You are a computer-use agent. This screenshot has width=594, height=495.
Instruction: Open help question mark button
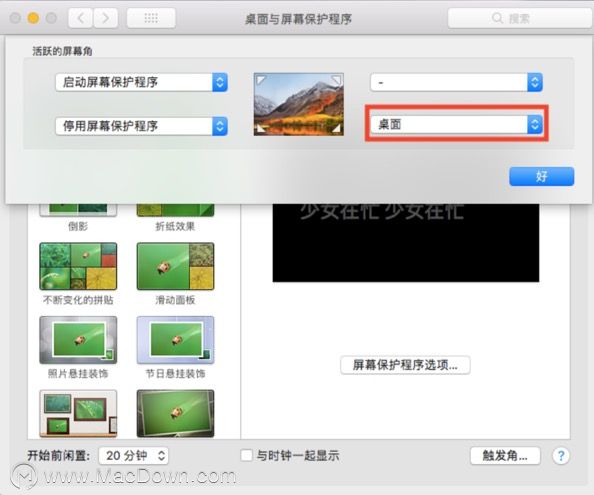(561, 456)
